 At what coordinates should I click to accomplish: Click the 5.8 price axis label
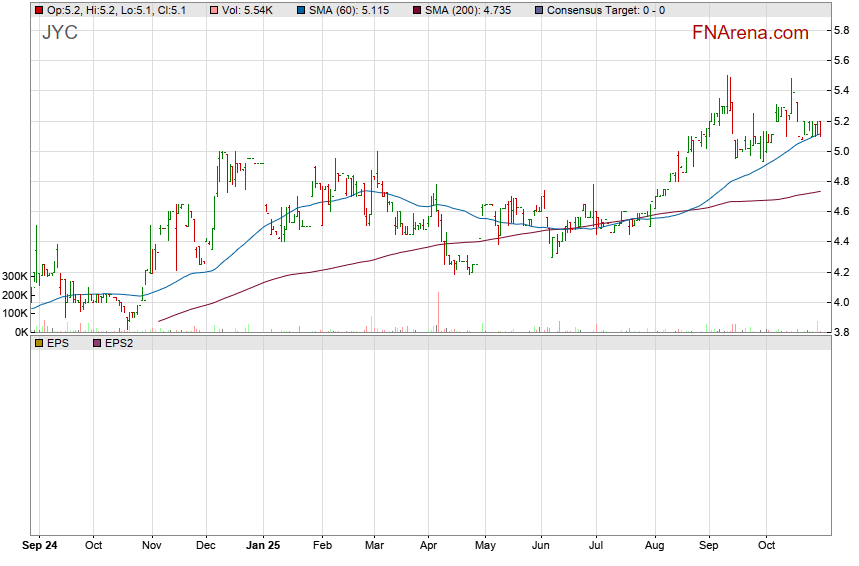tap(842, 31)
